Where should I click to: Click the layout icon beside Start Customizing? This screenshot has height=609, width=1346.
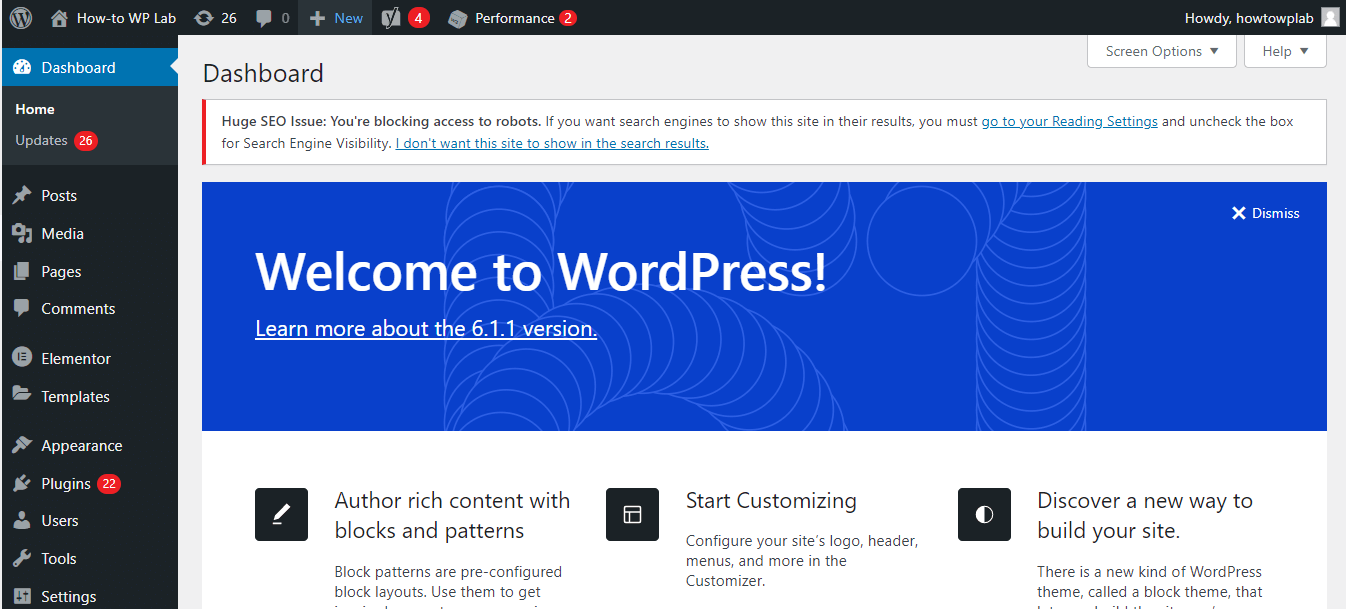coord(632,514)
